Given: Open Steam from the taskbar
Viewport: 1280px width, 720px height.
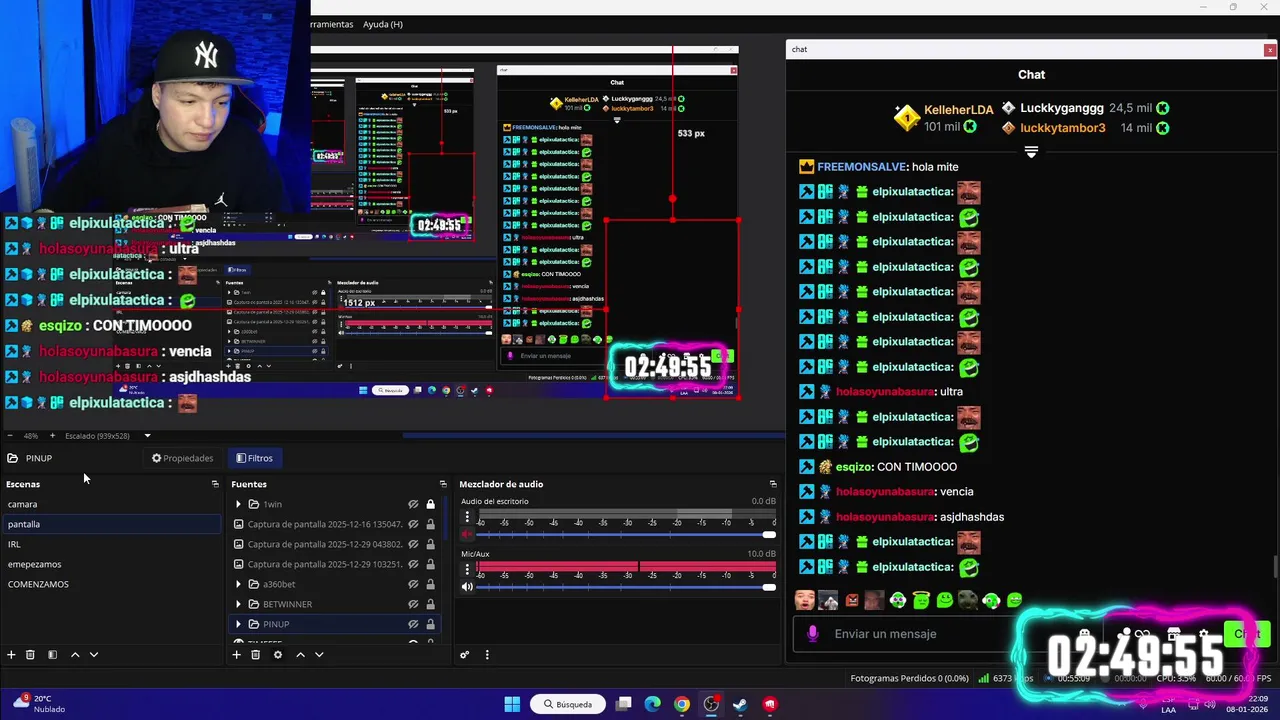Looking at the screenshot, I should pos(740,704).
